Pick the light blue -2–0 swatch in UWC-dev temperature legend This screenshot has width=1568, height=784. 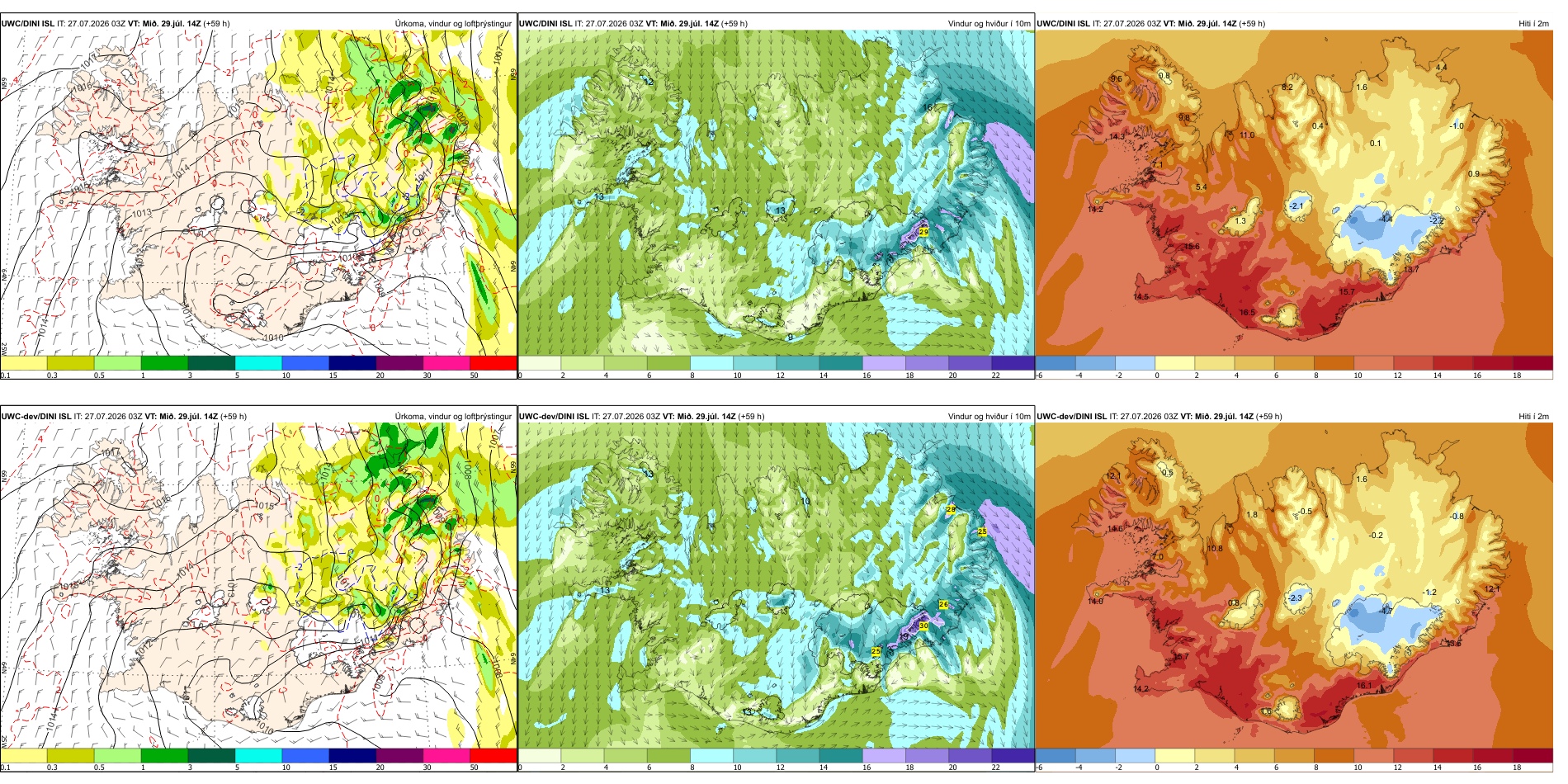click(x=1136, y=756)
